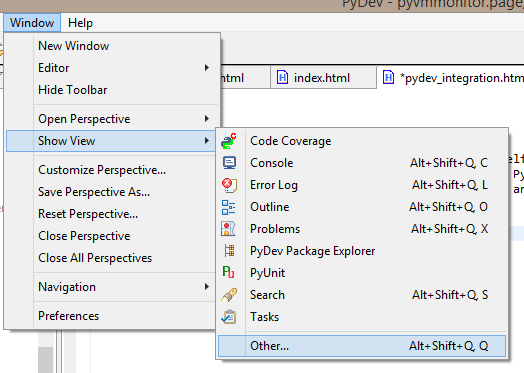Click the PyDev Package Explorer icon
Screen dimensions: 524x373
click(x=229, y=251)
